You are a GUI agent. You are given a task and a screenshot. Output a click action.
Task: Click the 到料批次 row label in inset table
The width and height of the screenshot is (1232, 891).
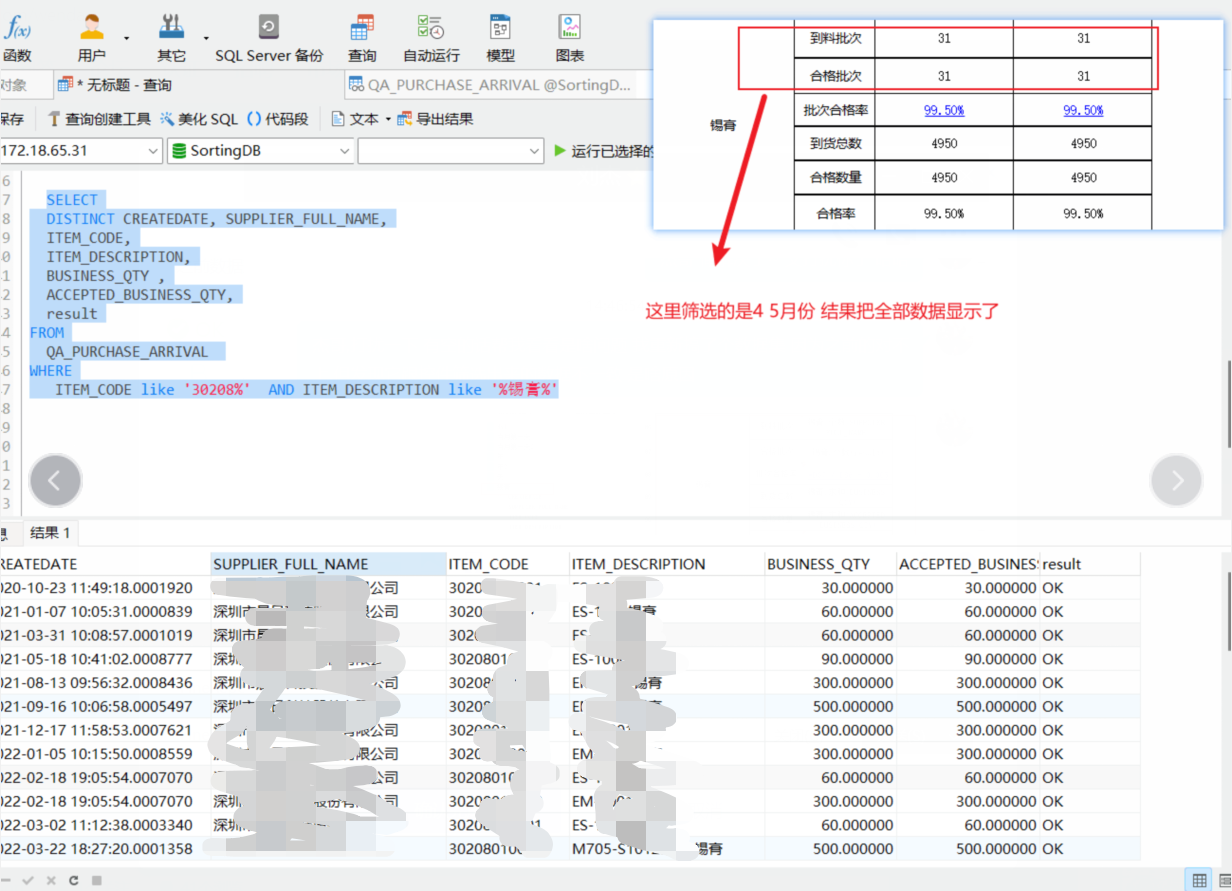tap(835, 39)
